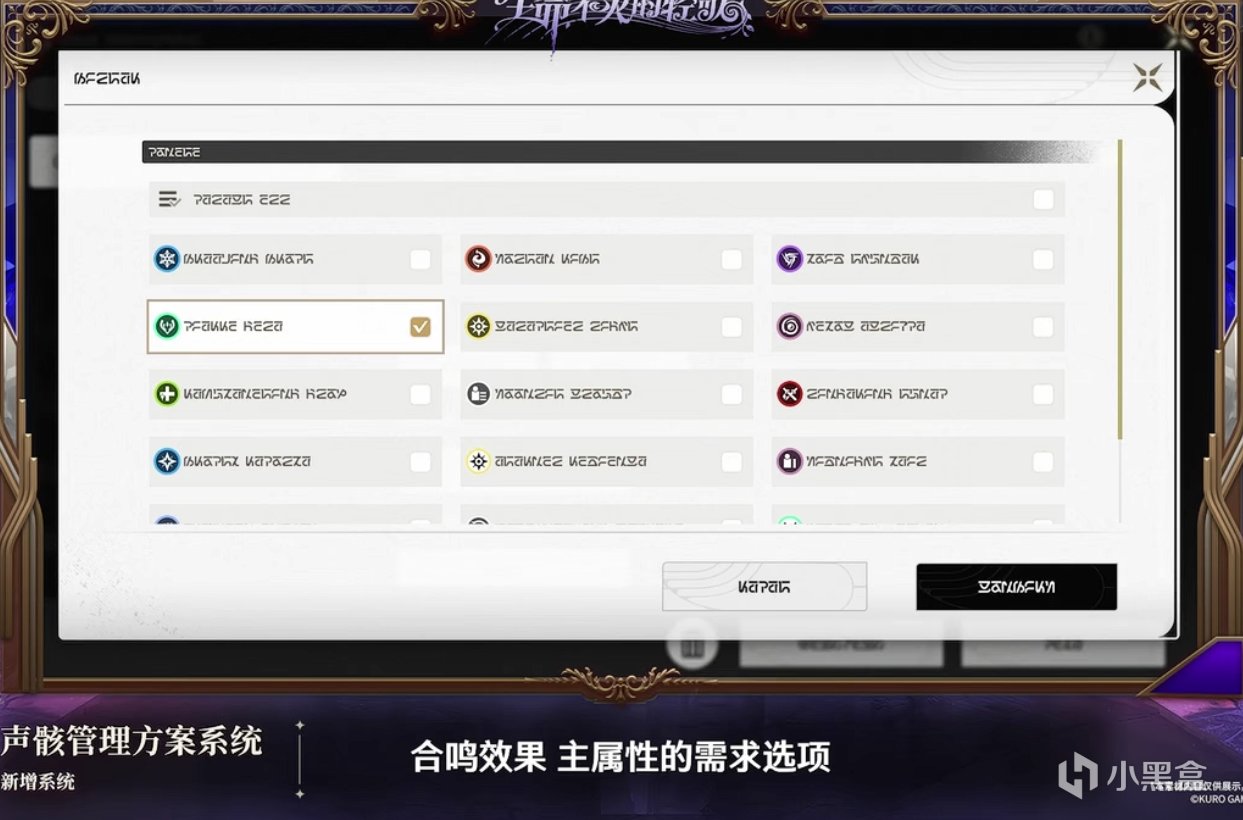This screenshot has width=1243, height=820.
Task: Click the white cancel button
Action: click(x=764, y=587)
